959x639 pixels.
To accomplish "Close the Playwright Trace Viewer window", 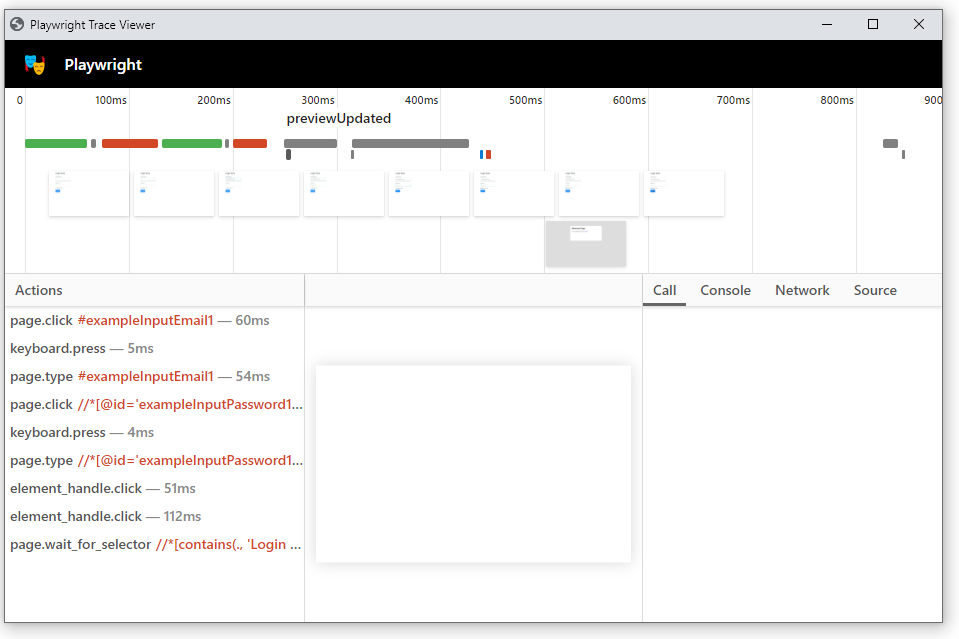I will point(919,24).
